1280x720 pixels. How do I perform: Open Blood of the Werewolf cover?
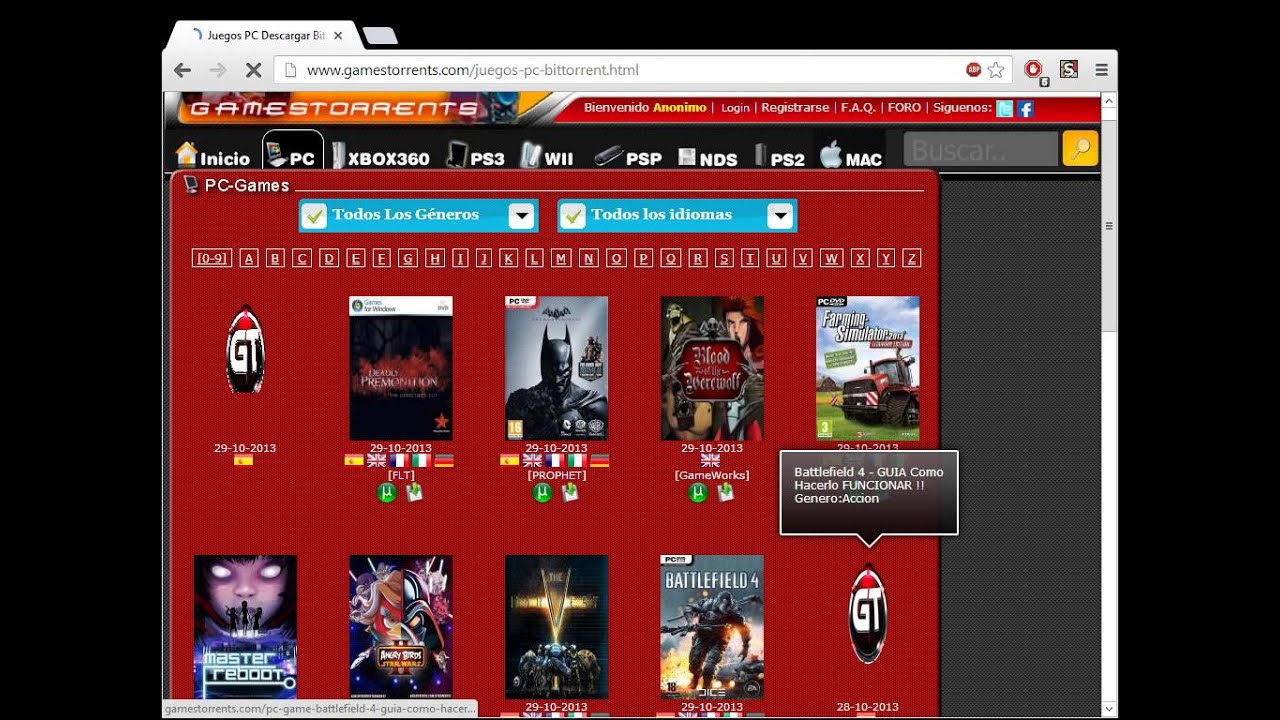point(712,368)
